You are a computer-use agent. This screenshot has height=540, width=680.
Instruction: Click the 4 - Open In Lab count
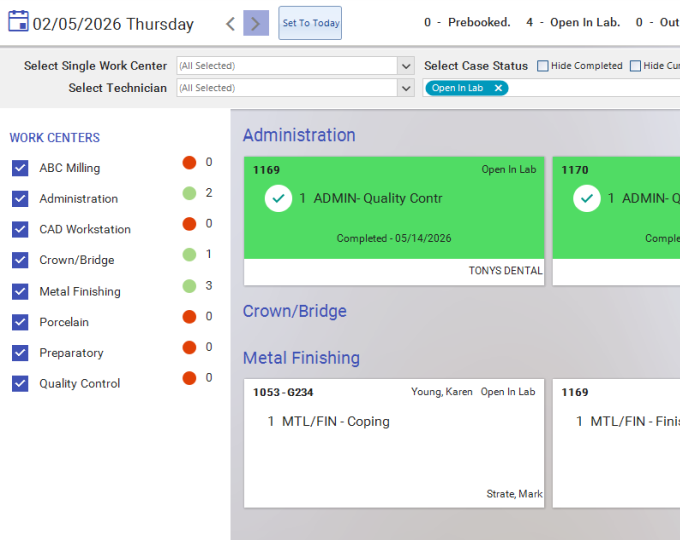[x=573, y=23]
